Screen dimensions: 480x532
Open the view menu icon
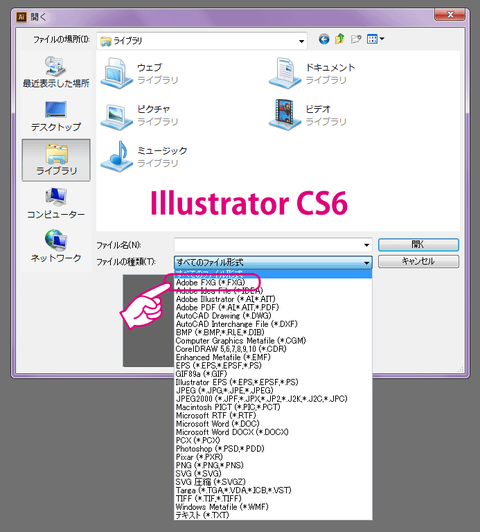pos(376,39)
